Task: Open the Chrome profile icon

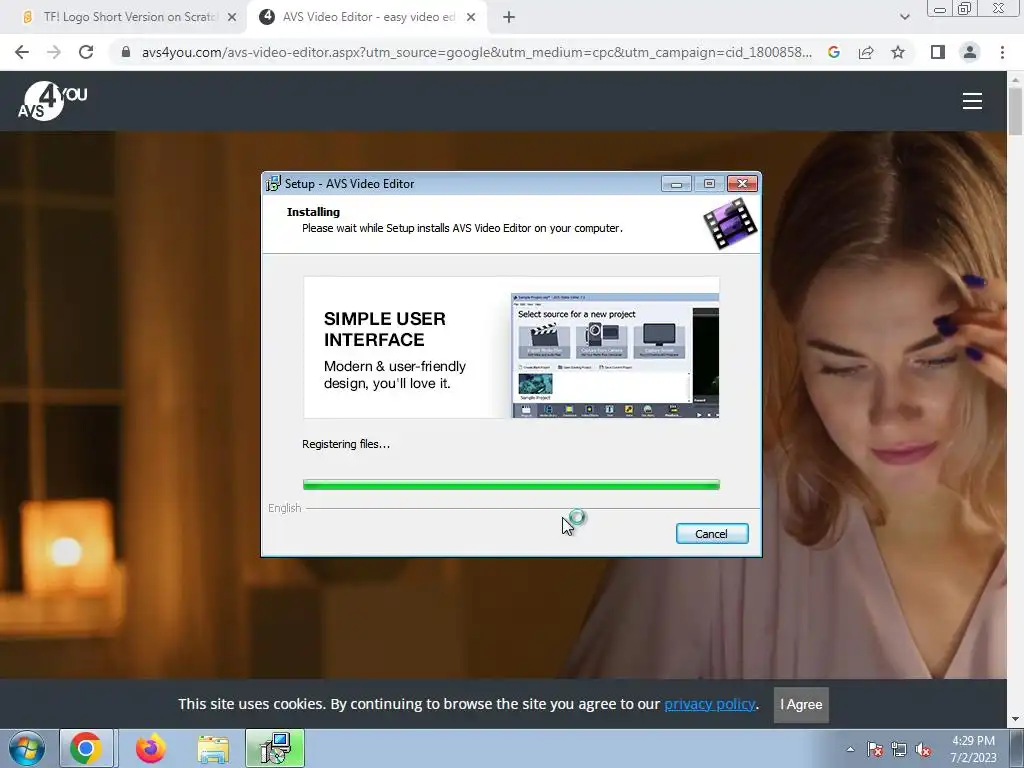Action: (970, 52)
